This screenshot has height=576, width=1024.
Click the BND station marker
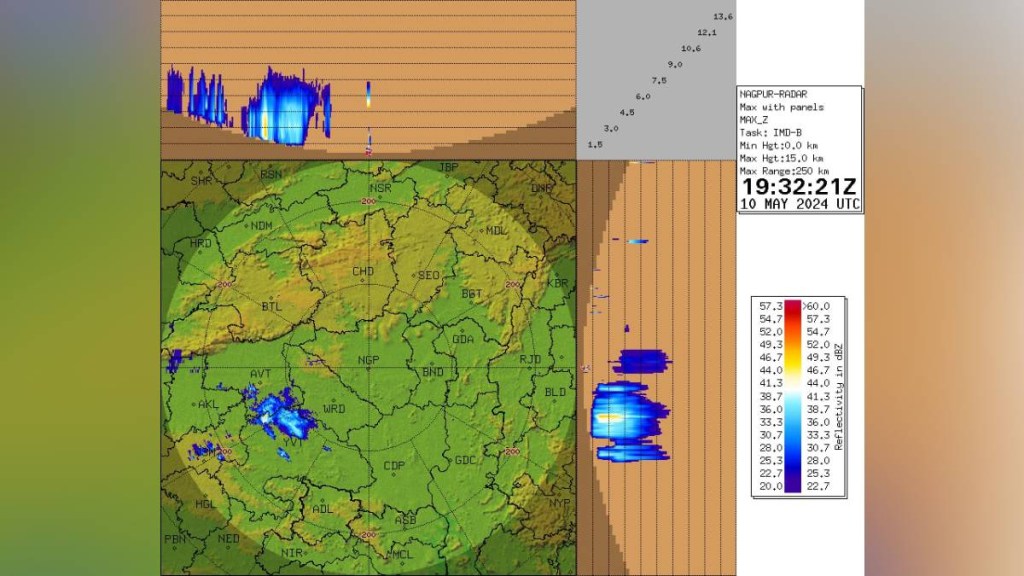(x=433, y=372)
